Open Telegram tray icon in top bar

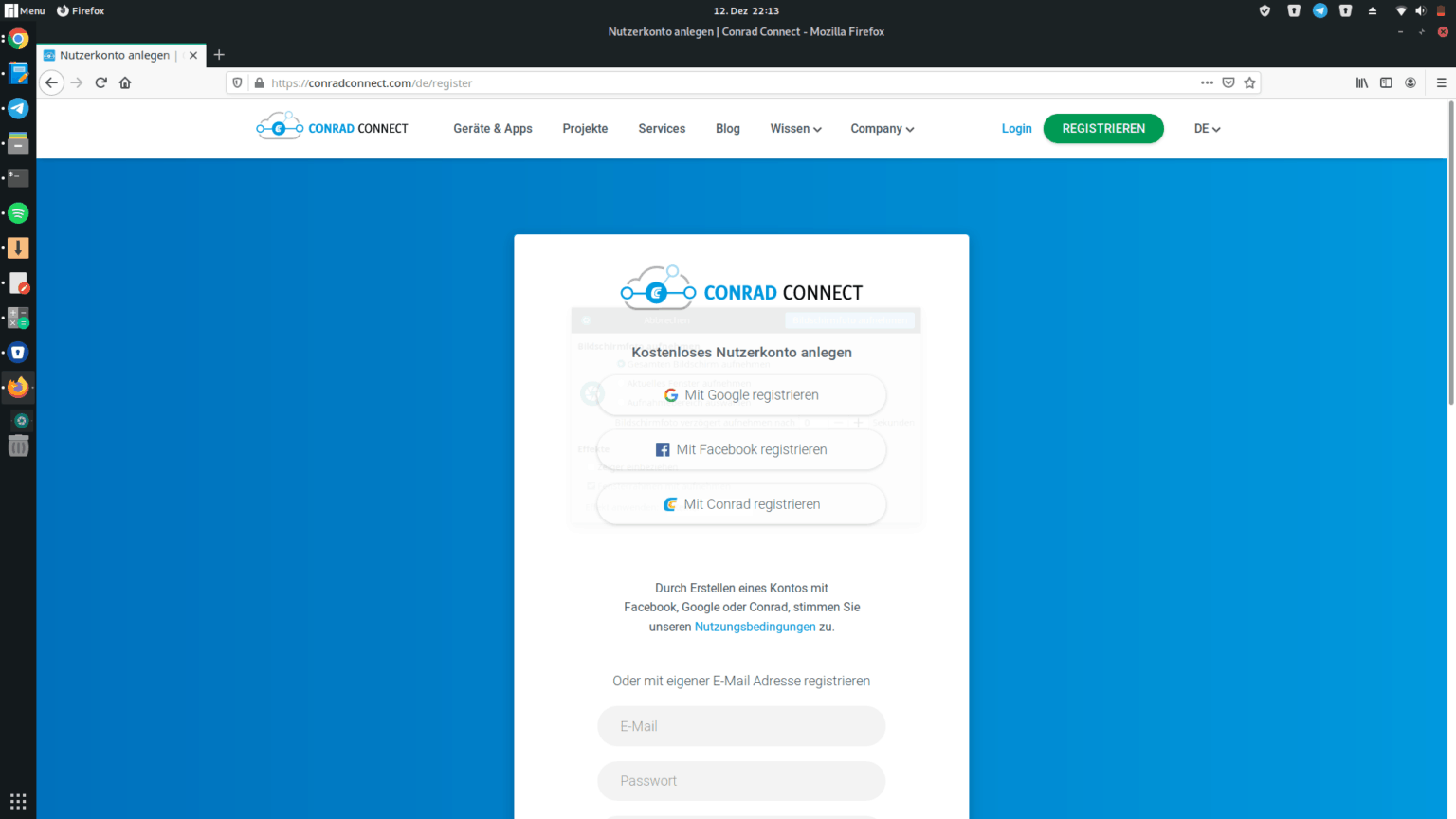tap(1319, 10)
